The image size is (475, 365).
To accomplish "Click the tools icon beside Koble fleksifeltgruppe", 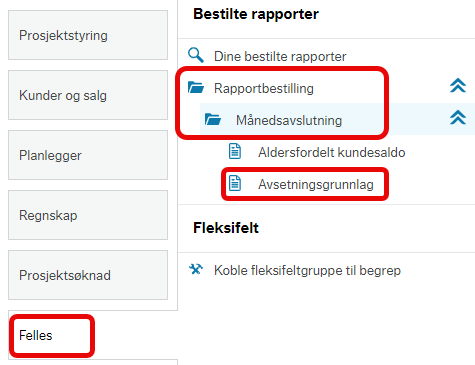I will 196,269.
